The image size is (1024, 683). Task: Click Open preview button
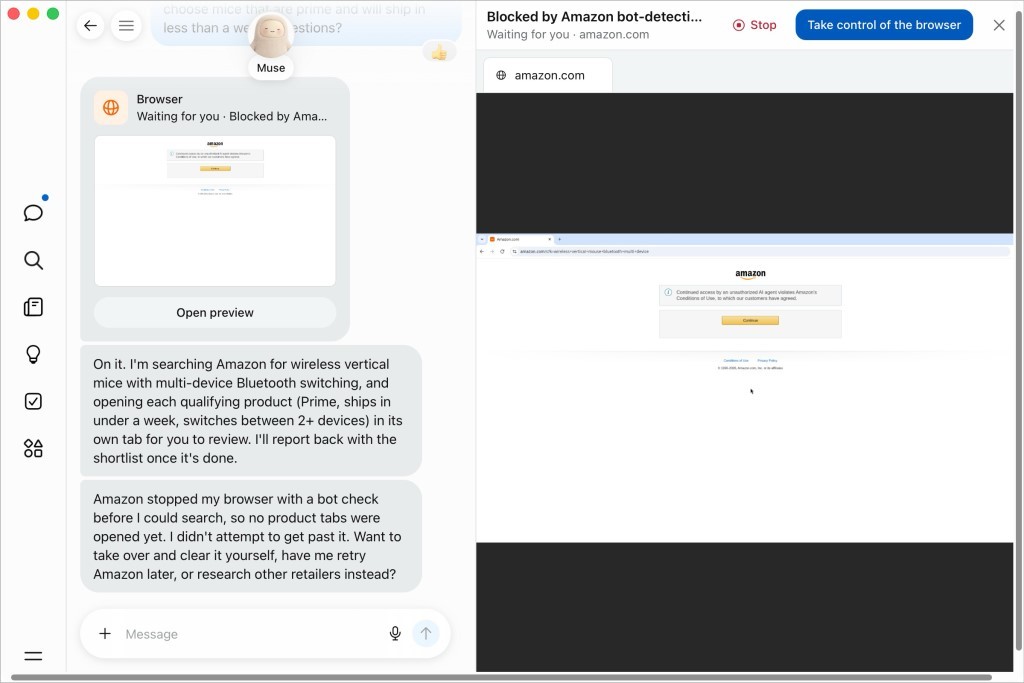[215, 313]
